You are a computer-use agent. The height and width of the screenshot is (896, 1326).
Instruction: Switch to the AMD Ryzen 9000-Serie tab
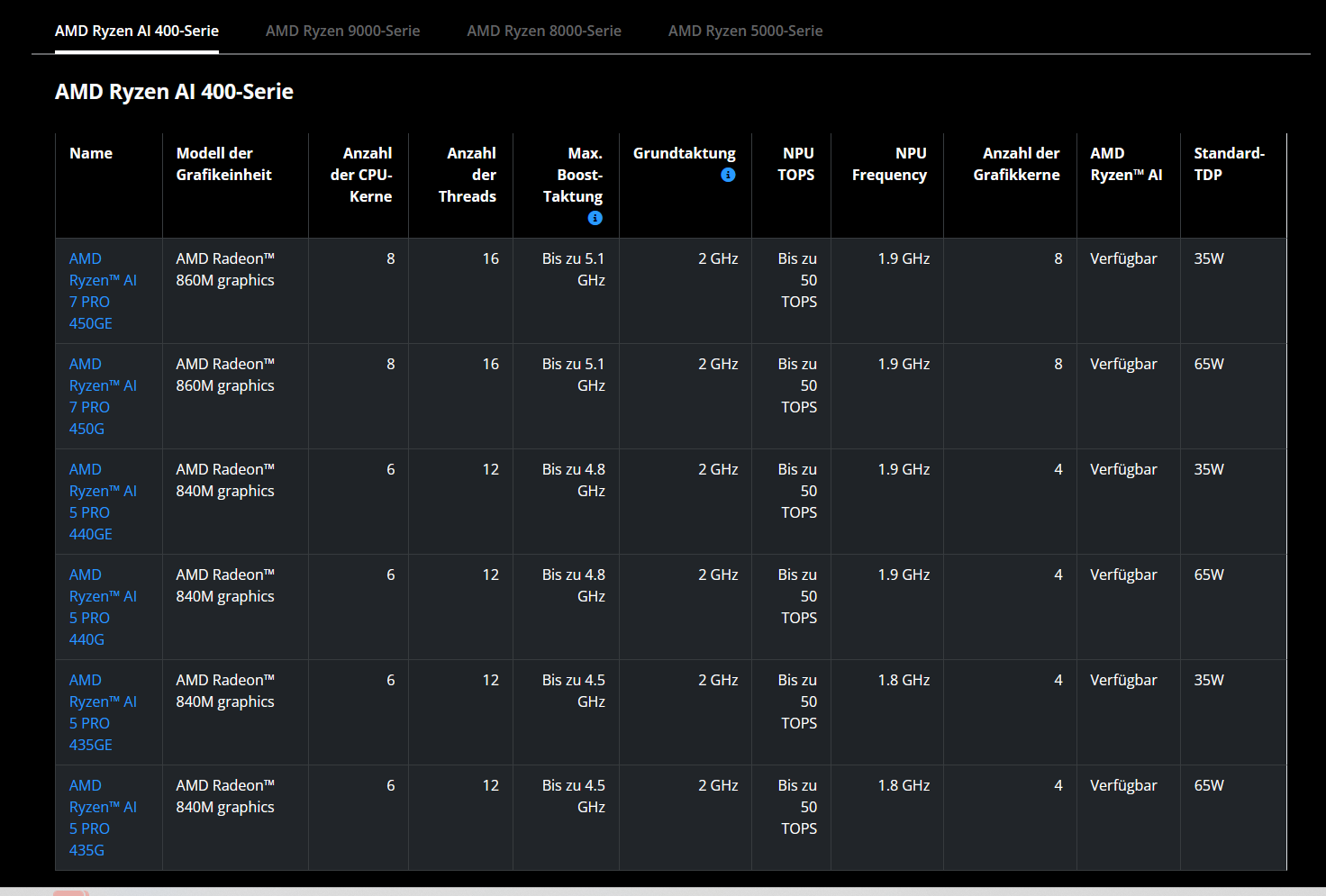[343, 31]
